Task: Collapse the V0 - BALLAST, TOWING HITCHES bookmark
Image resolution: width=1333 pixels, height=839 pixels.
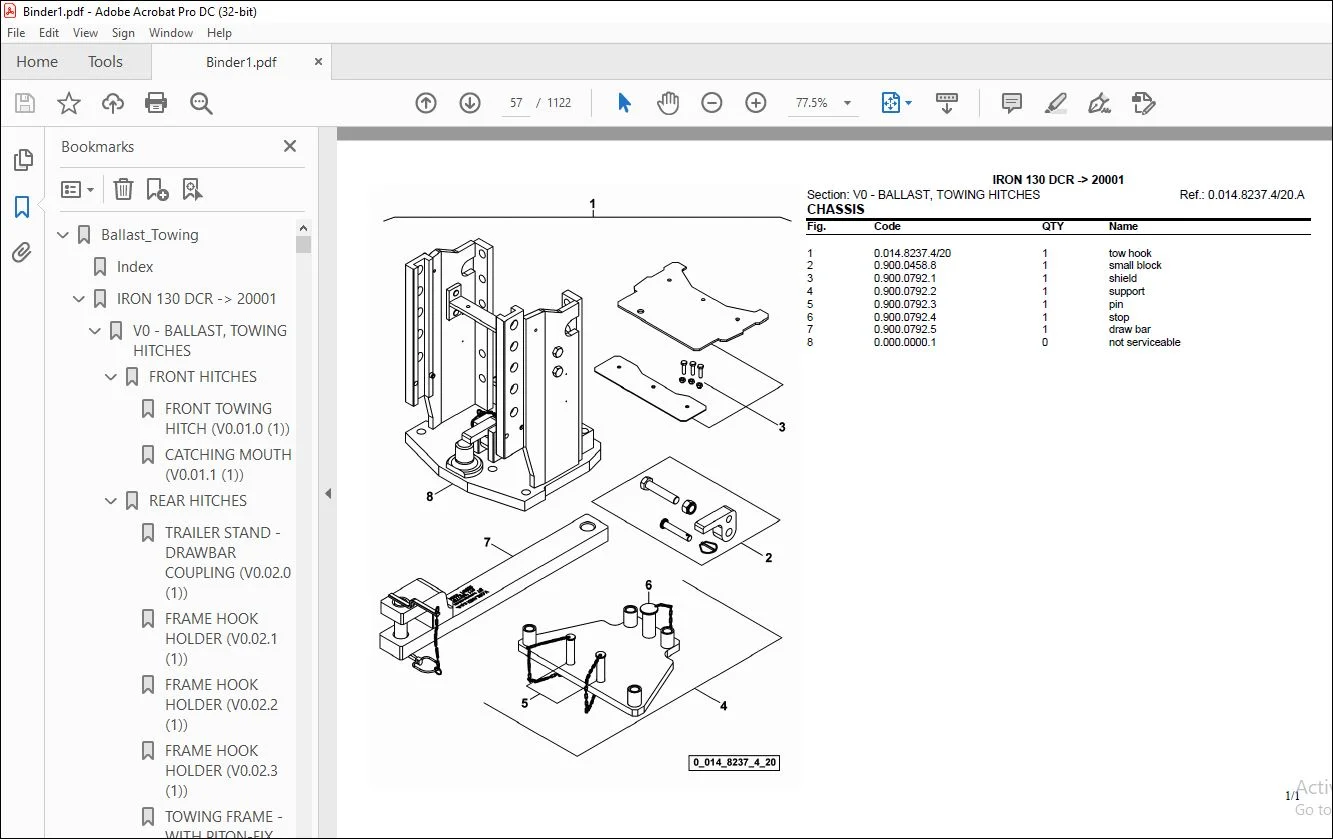Action: (x=96, y=331)
